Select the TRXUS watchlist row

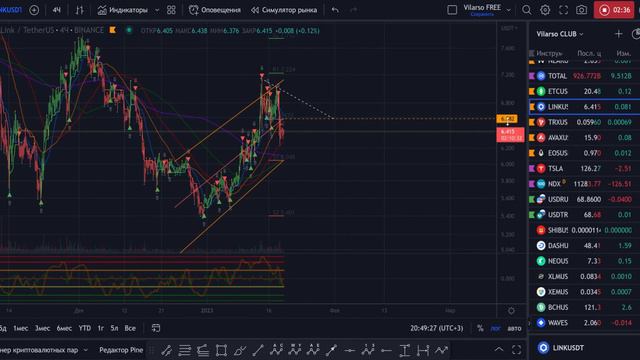(x=584, y=122)
